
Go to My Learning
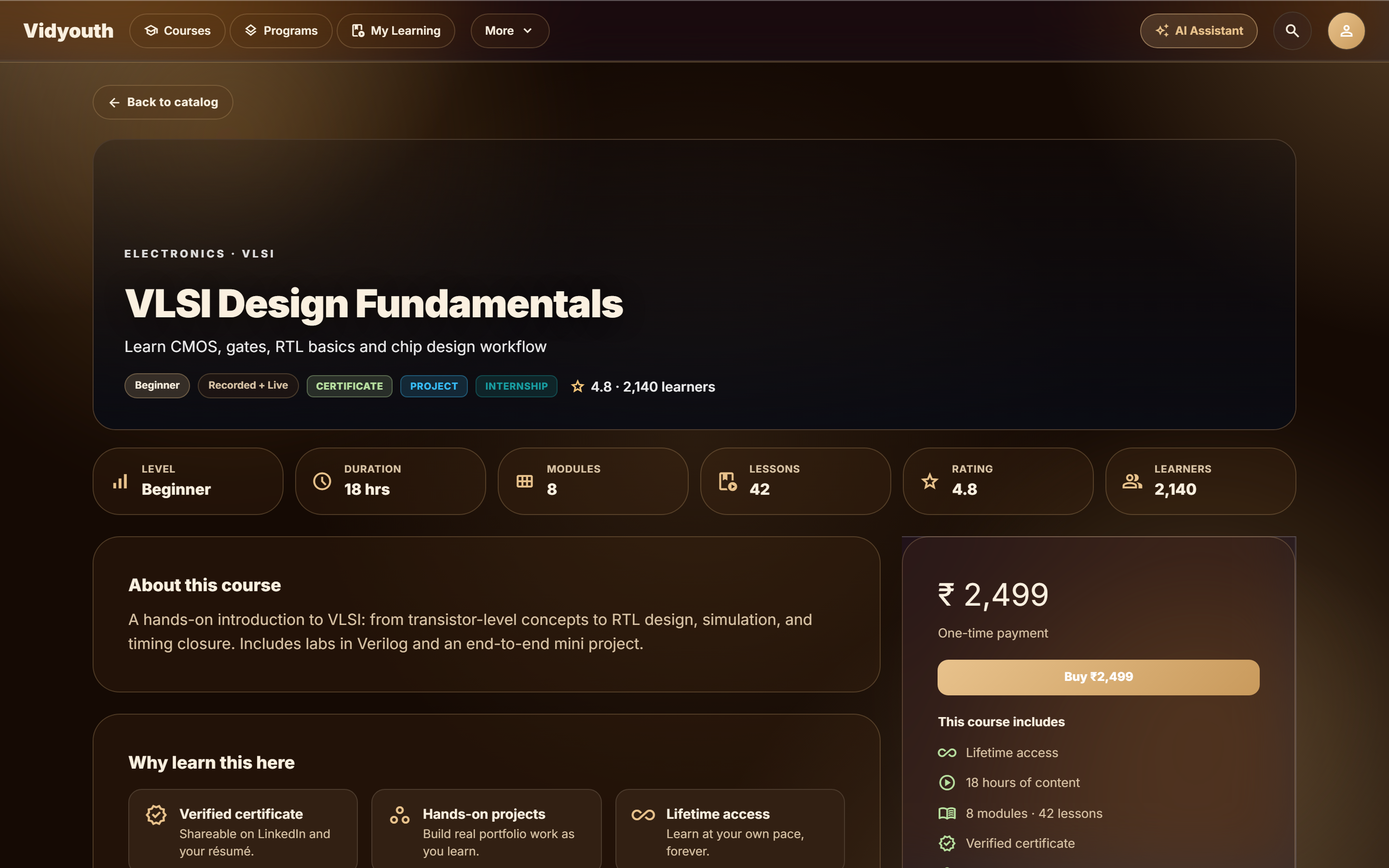point(396,31)
